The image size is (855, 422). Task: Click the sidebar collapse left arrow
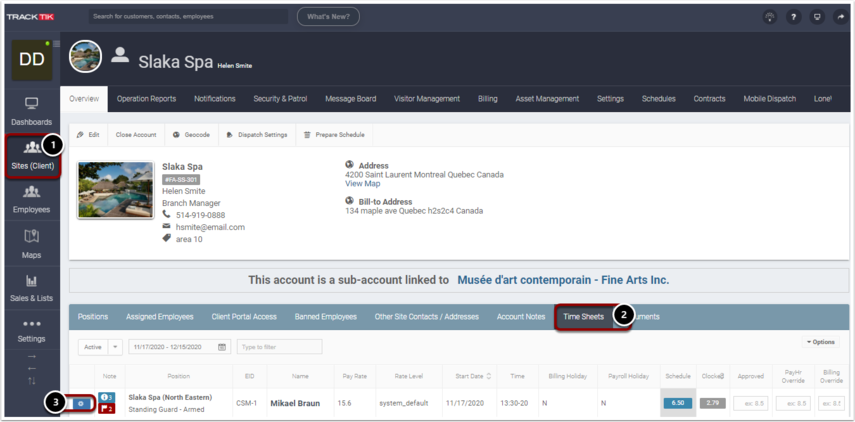pyautogui.click(x=32, y=368)
